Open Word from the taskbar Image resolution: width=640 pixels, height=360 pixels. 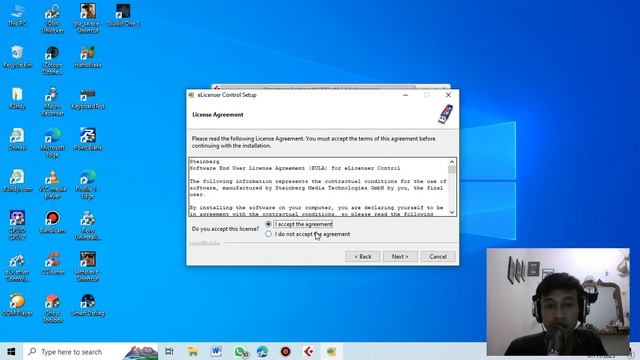point(216,351)
